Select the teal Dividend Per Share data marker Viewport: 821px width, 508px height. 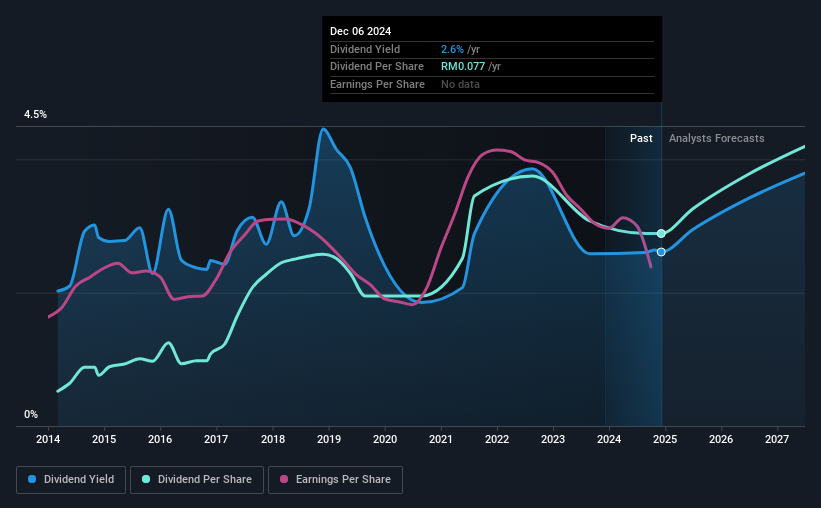tap(661, 234)
